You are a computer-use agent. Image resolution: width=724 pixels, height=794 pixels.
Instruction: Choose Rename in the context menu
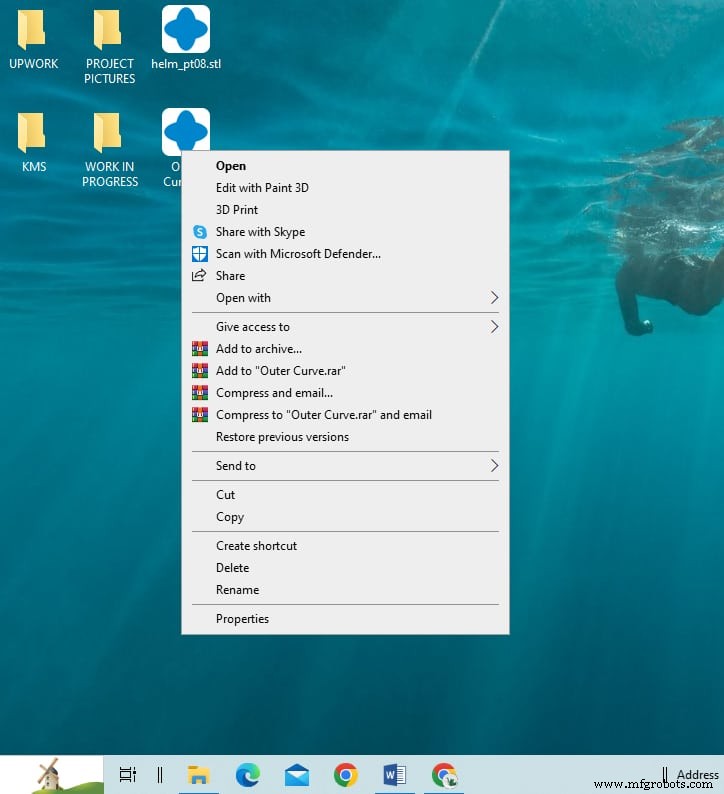point(345,590)
